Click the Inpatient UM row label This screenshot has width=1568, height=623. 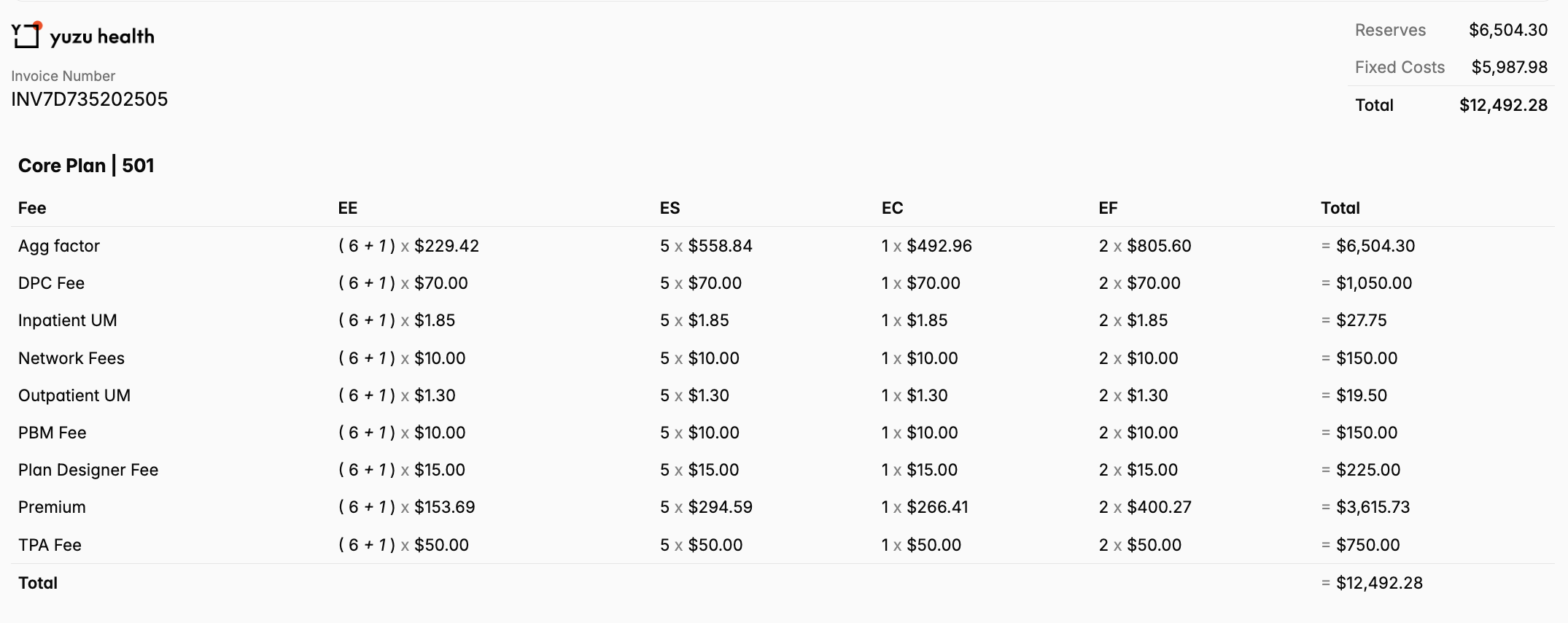[67, 320]
